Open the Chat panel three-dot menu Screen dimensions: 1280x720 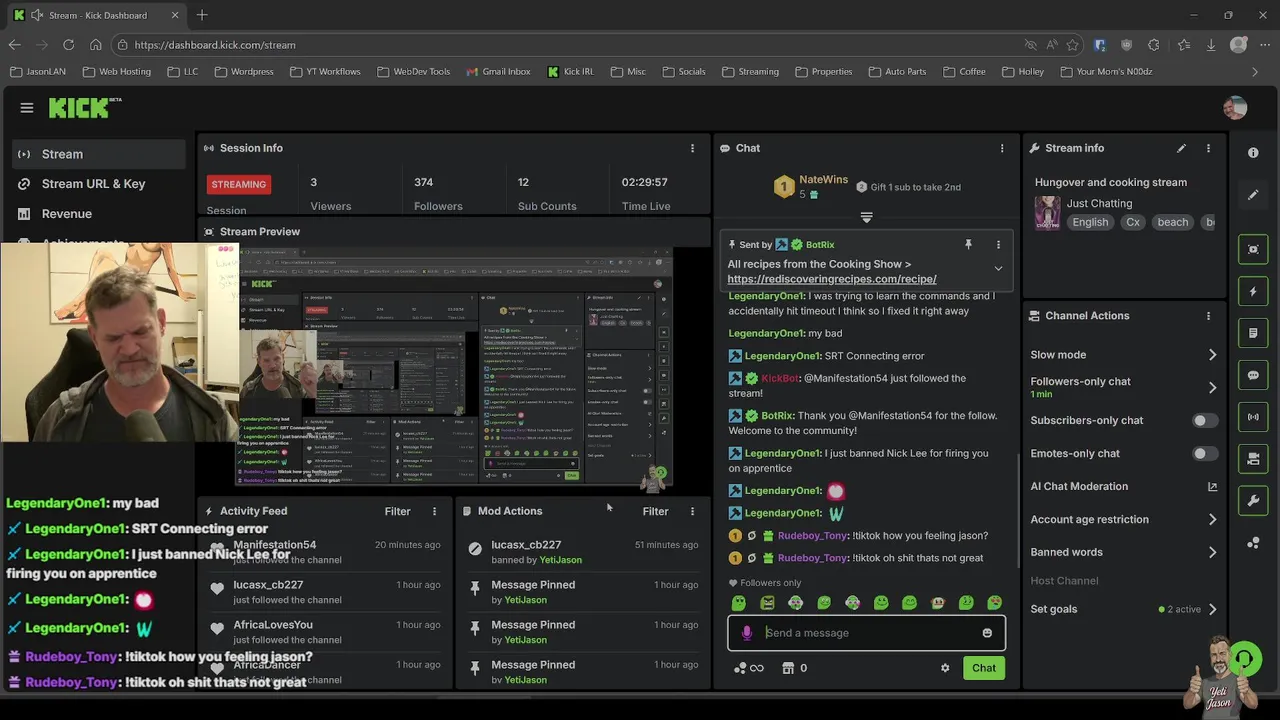1002,148
